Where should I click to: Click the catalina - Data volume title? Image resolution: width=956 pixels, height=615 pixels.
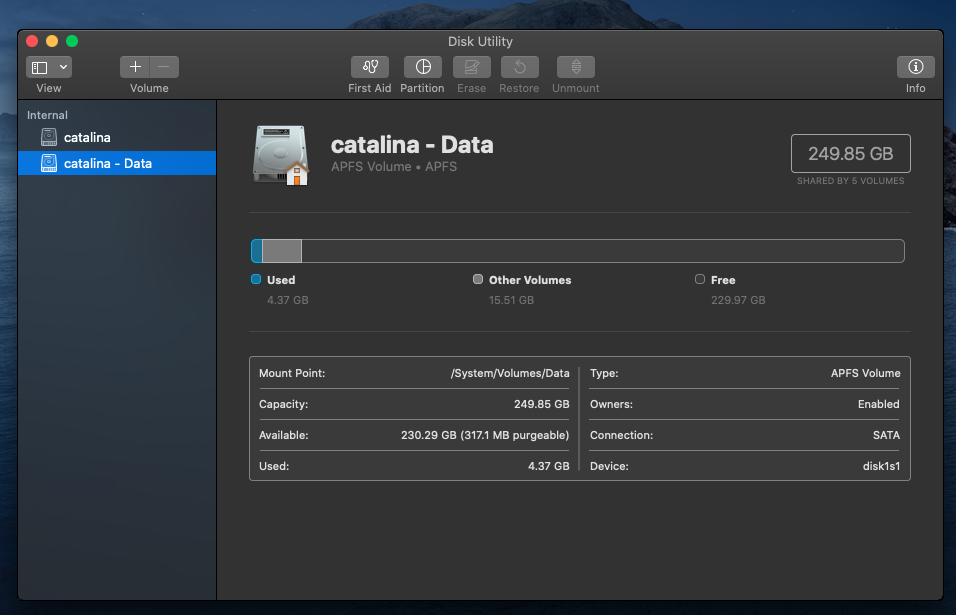[412, 145]
